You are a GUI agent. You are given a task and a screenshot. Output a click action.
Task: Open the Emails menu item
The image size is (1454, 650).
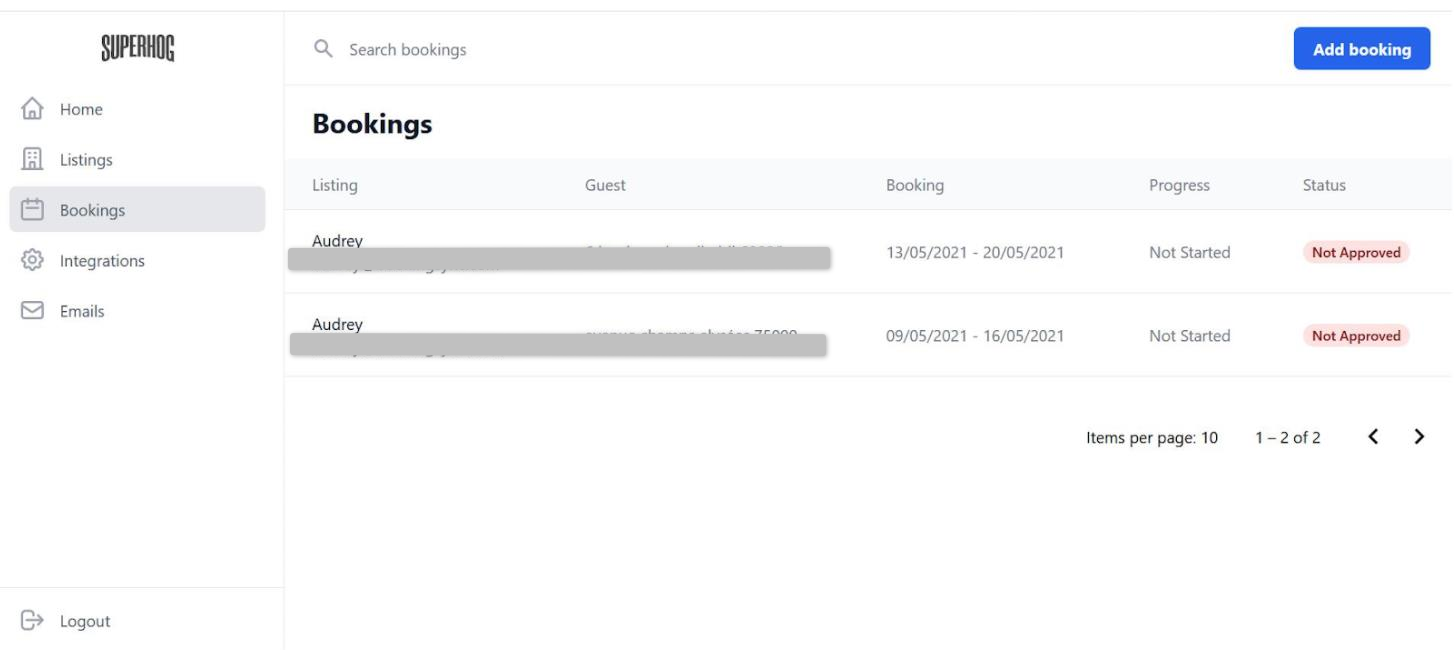pos(82,311)
